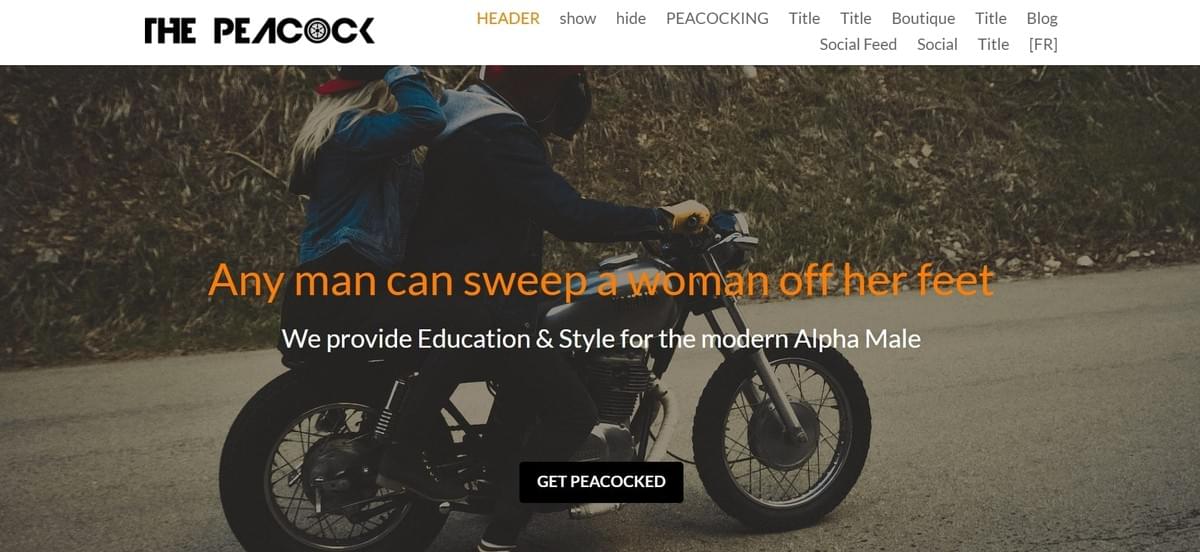Select the show nav link
The image size is (1200, 552).
(x=578, y=18)
